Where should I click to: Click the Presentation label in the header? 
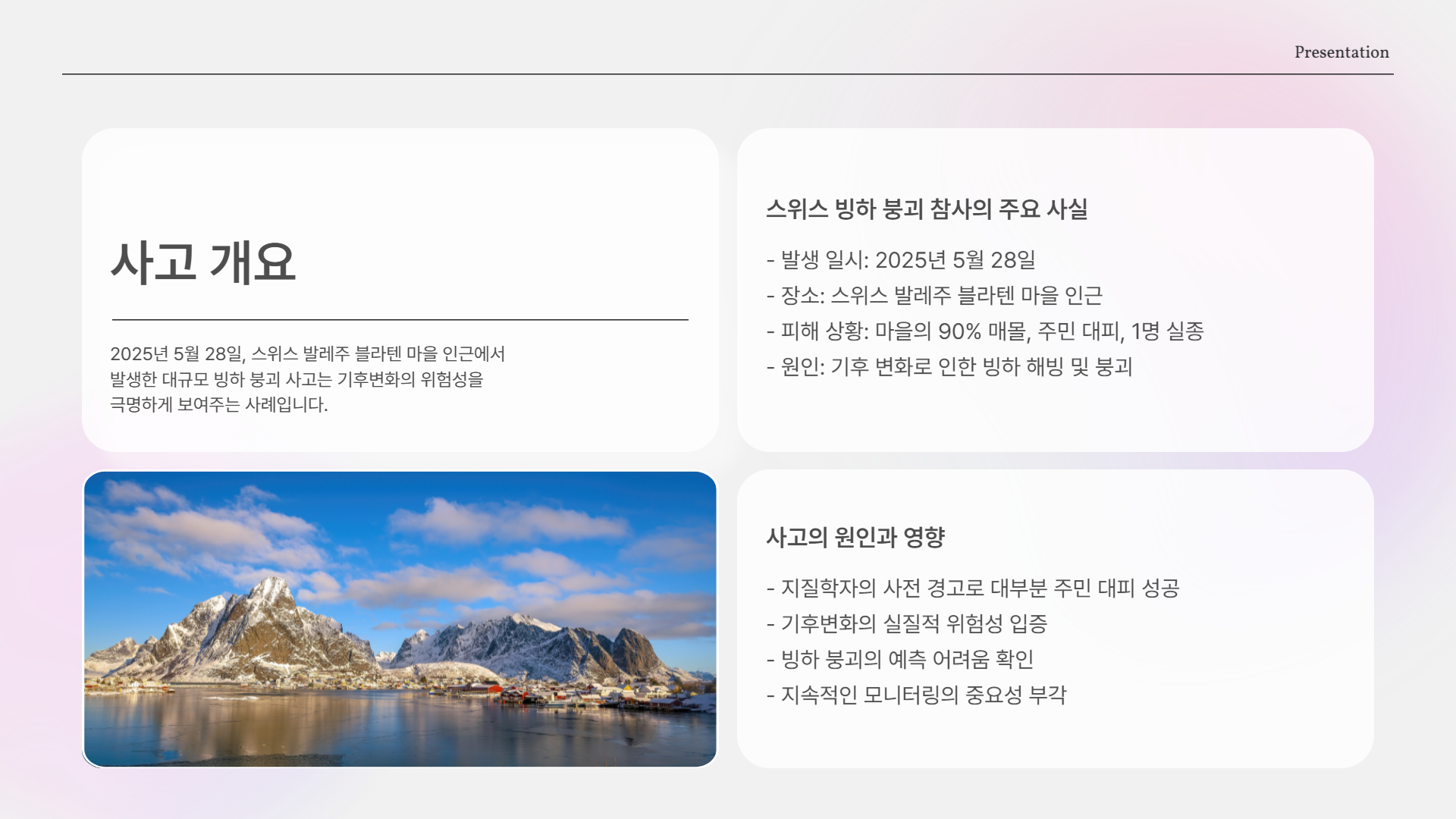1342,52
